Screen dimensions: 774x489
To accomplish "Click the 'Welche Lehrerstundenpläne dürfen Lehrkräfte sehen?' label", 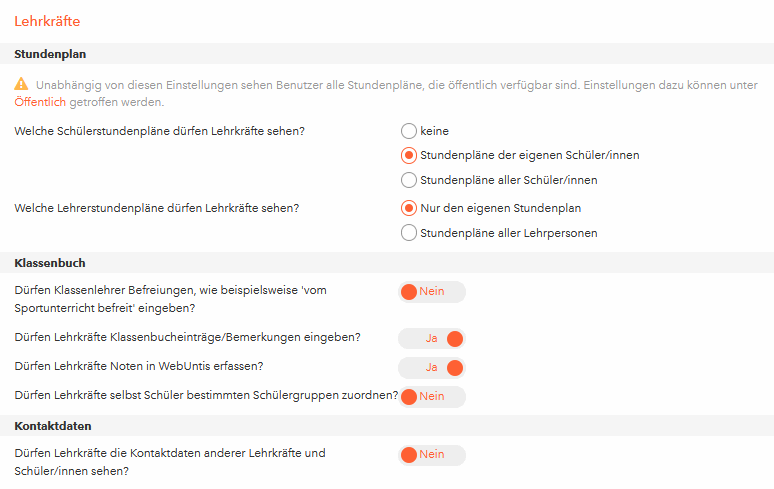I will 156,208.
